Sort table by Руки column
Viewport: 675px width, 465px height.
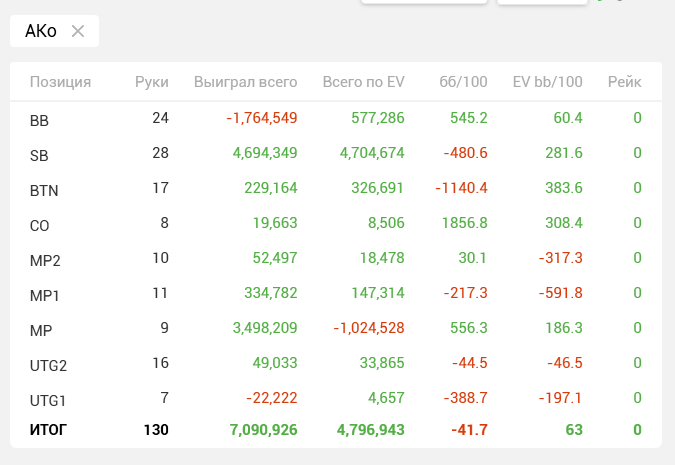(x=152, y=82)
